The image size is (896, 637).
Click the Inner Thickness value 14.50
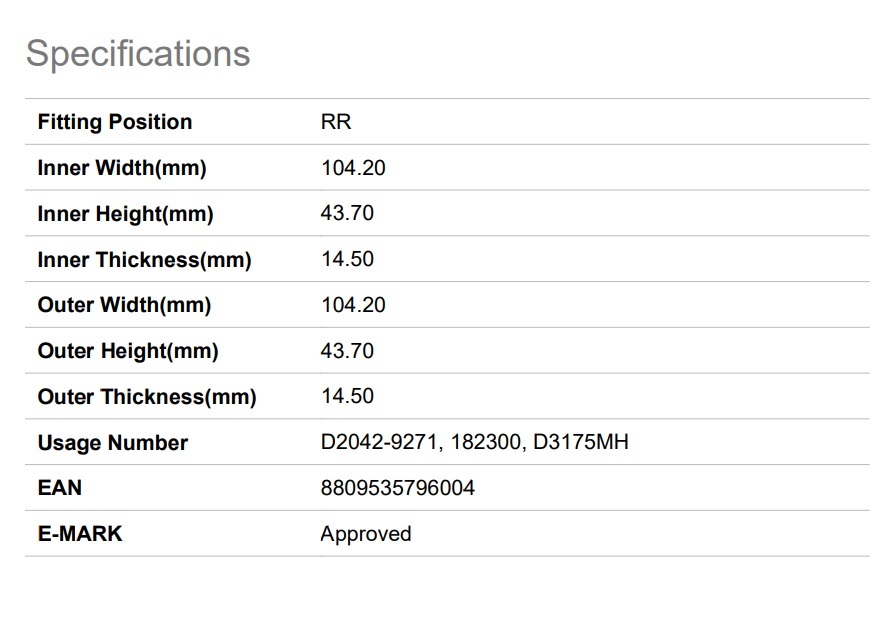tap(347, 259)
